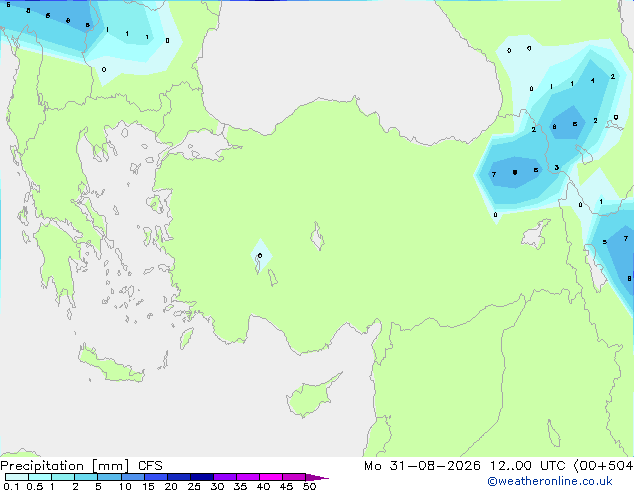Click the legend value '50'
Image resolution: width=634 pixels, height=490 pixels.
[309, 486]
